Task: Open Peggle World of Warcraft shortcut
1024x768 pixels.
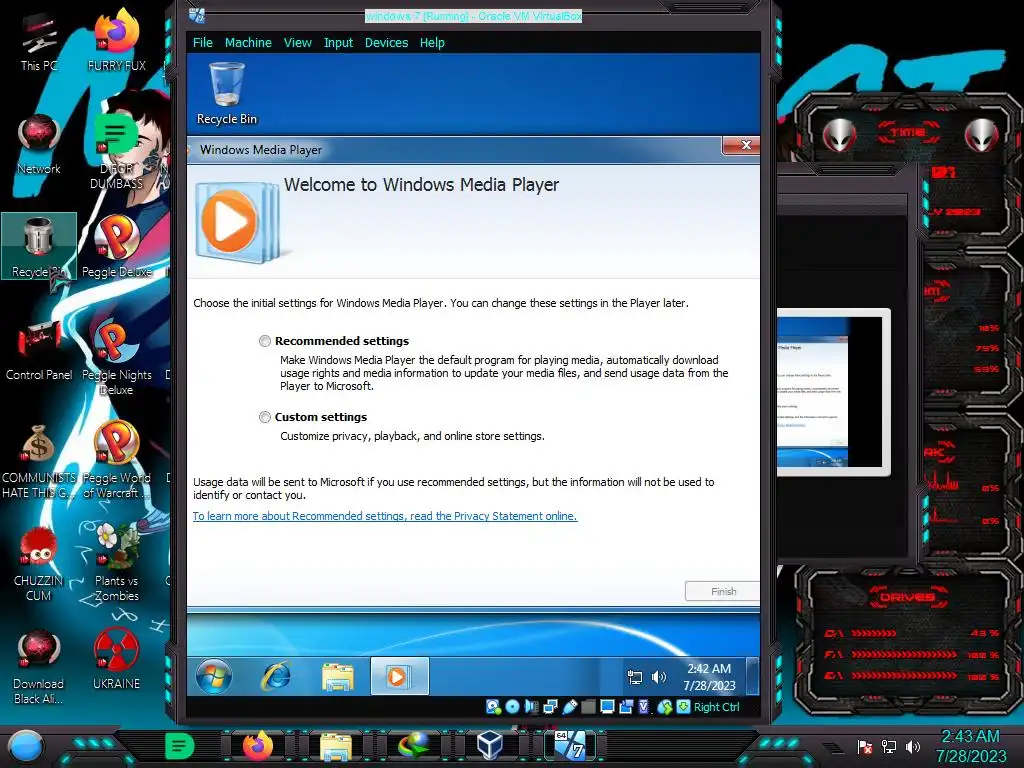Action: point(117,460)
